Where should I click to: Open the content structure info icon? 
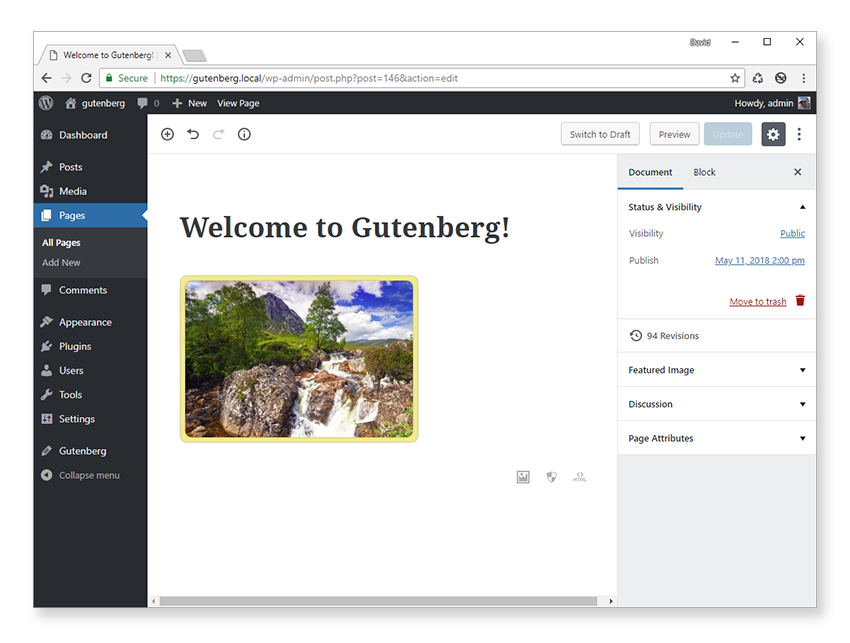tap(244, 134)
